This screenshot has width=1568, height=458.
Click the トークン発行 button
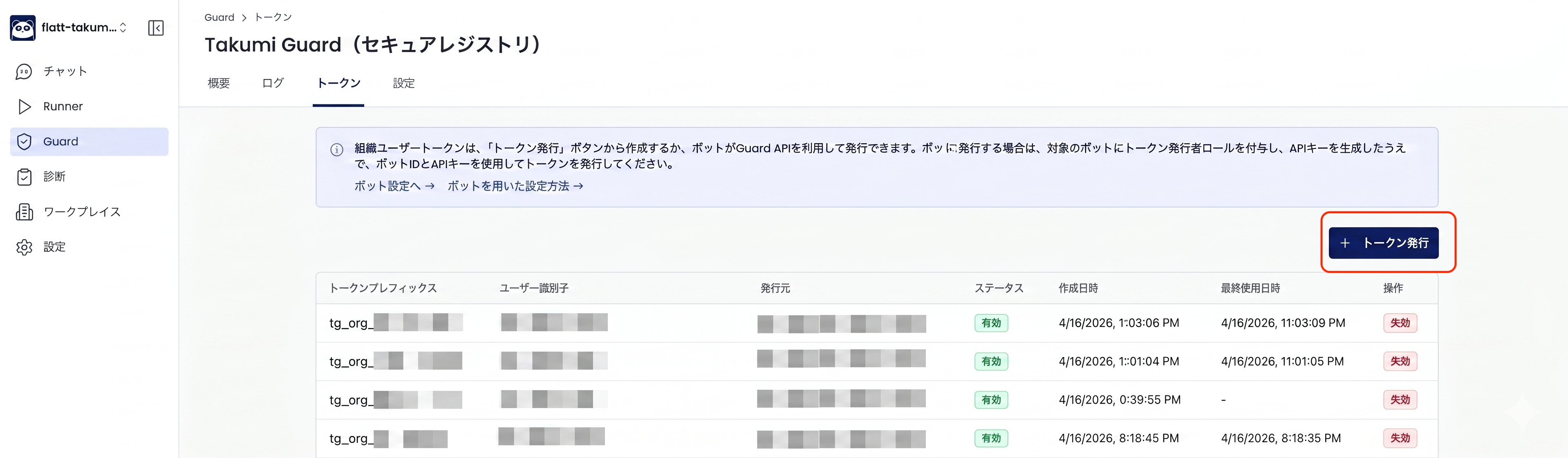[x=1384, y=243]
